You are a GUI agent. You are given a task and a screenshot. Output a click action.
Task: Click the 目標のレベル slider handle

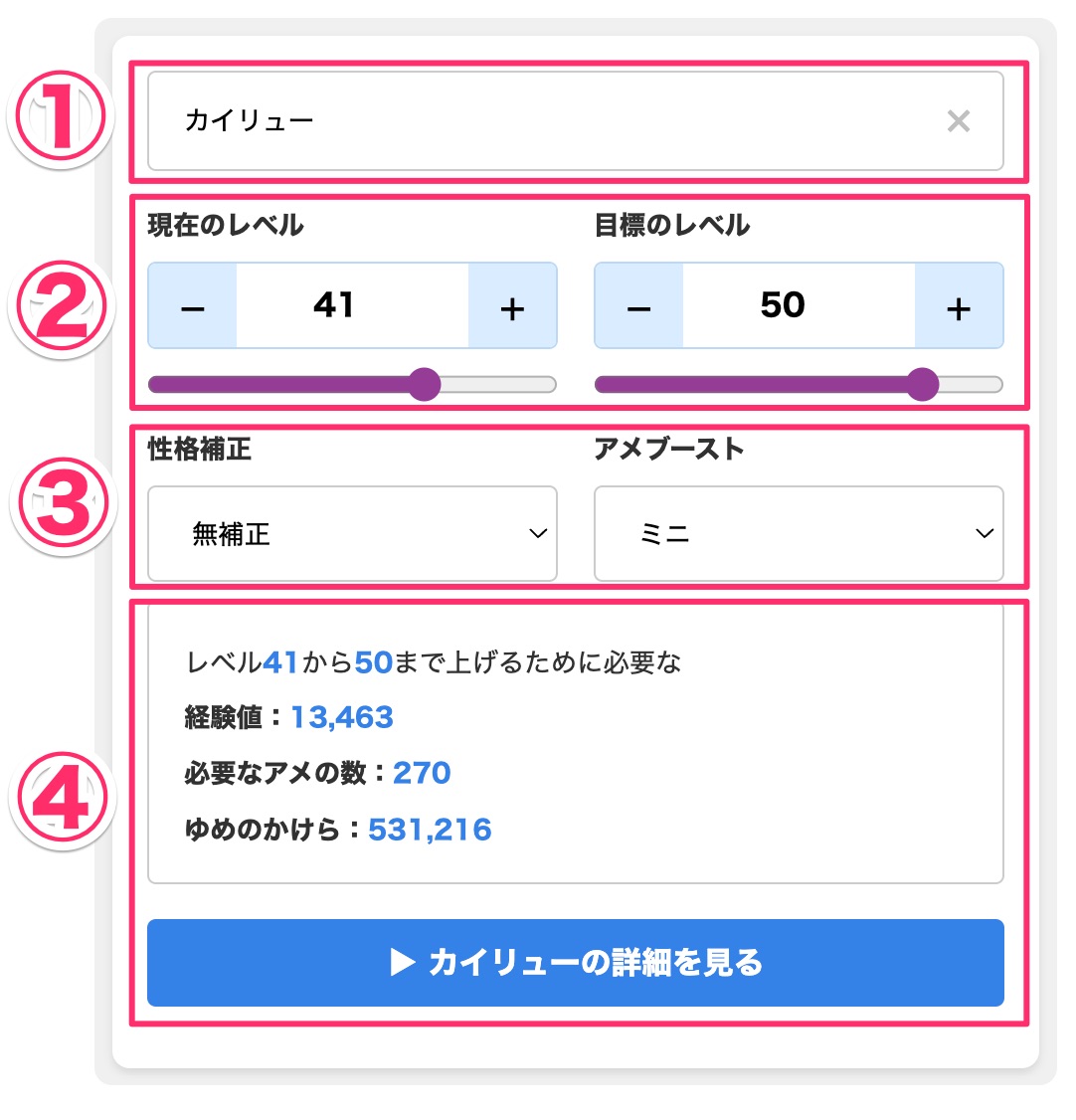(x=922, y=383)
